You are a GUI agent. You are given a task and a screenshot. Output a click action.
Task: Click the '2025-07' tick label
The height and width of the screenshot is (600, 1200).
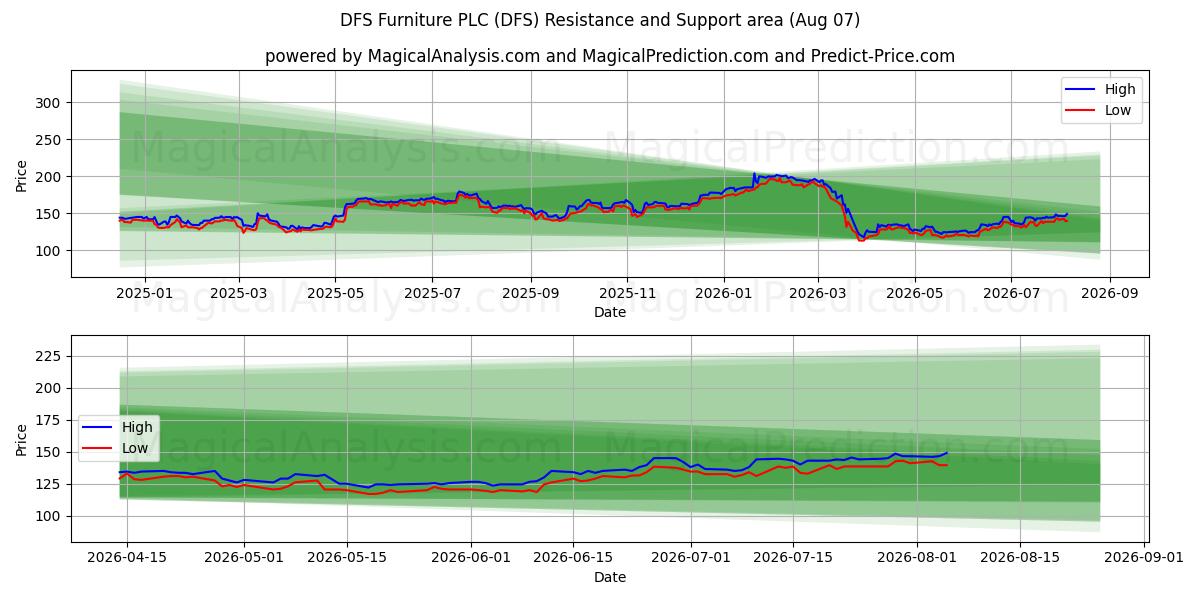click(432, 293)
